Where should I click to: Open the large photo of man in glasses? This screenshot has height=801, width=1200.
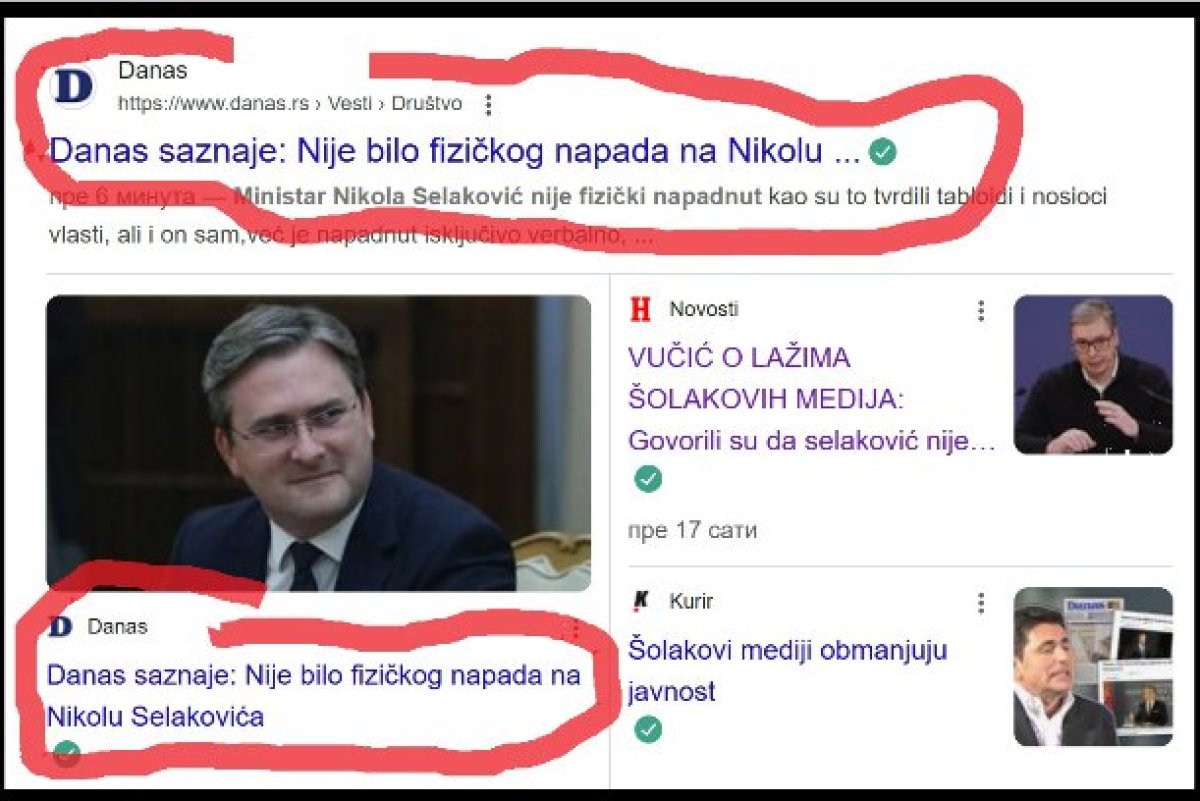(319, 443)
